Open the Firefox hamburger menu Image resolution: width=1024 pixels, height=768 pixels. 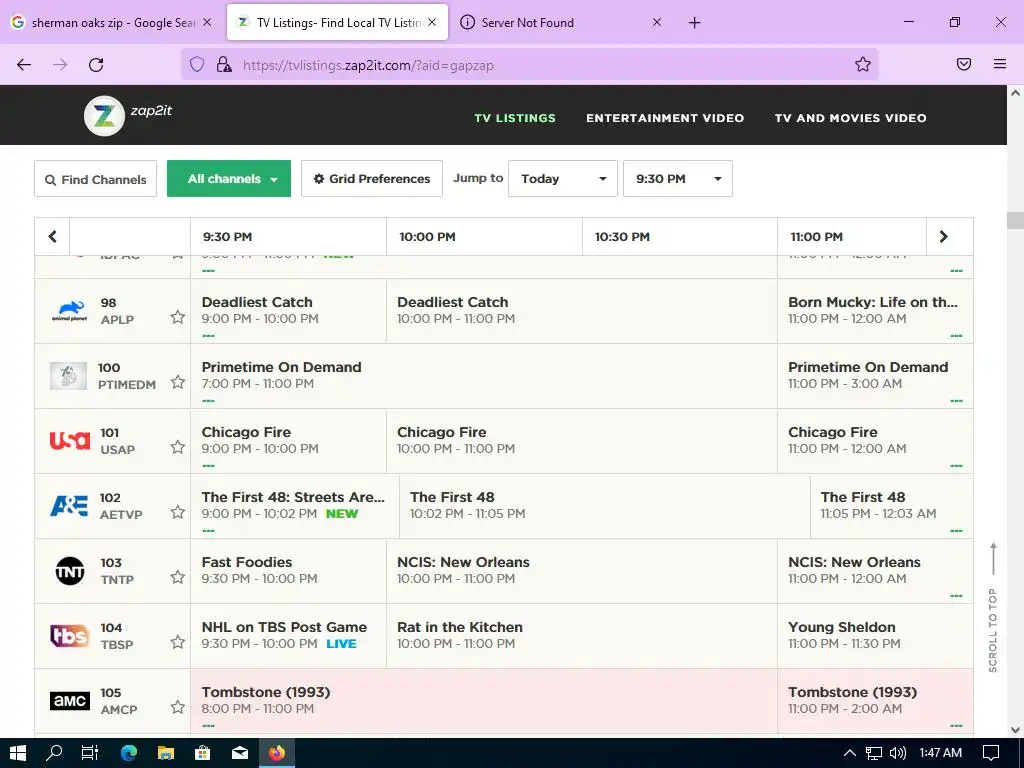[1000, 64]
